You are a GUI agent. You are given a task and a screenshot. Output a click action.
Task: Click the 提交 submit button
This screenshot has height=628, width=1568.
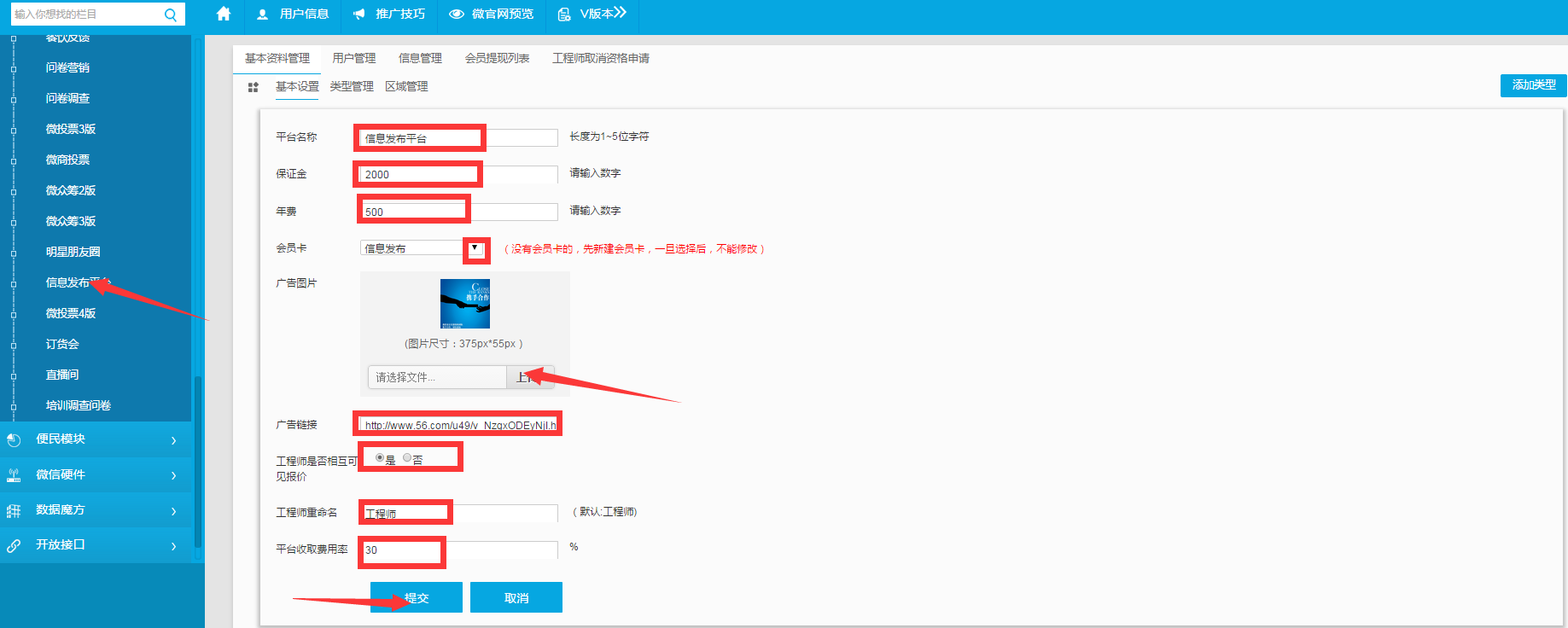pos(417,597)
